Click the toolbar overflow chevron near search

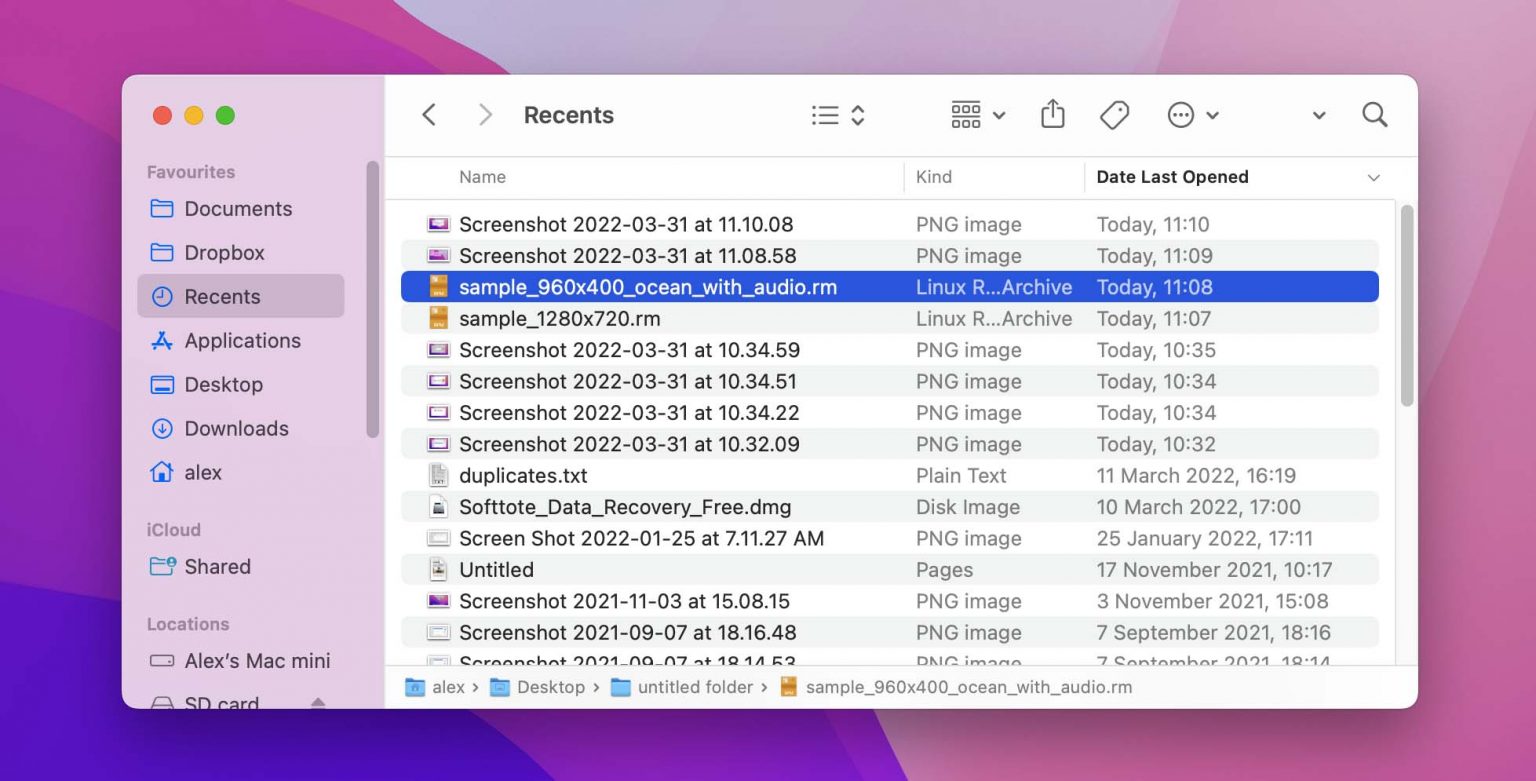(x=1319, y=114)
